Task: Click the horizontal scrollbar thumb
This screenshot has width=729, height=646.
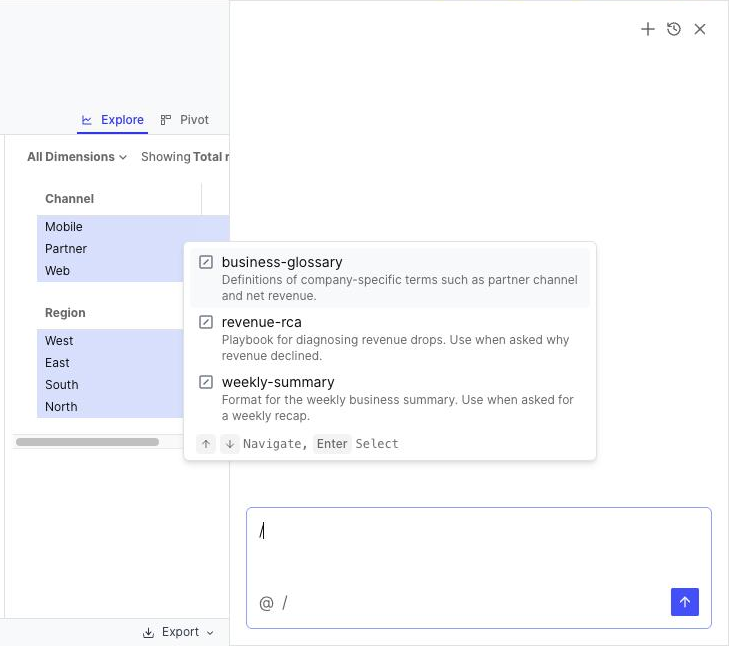Action: coord(87,442)
